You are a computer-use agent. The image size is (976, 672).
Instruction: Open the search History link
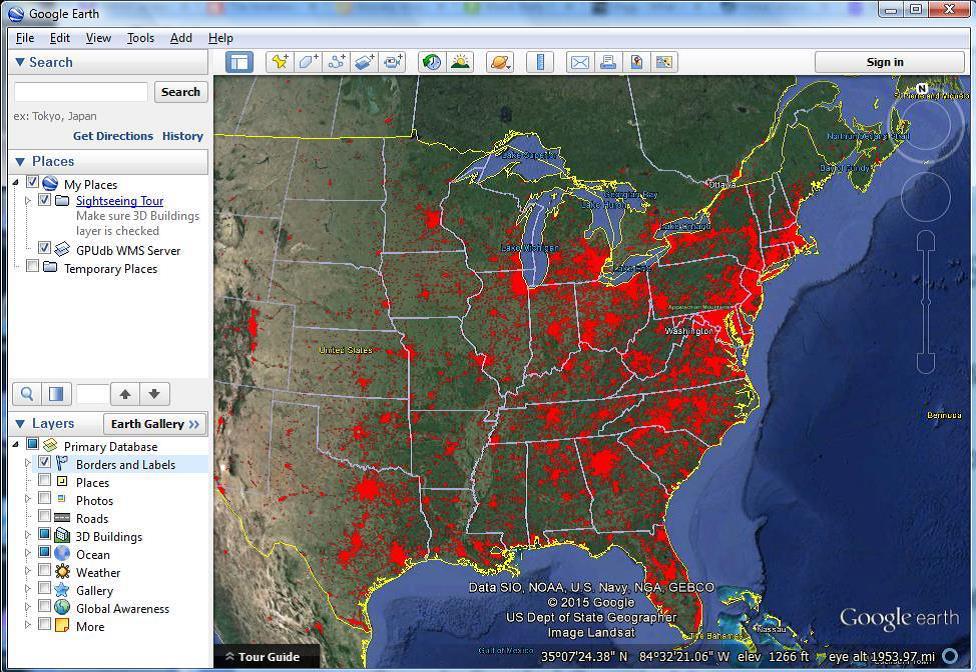pos(182,136)
